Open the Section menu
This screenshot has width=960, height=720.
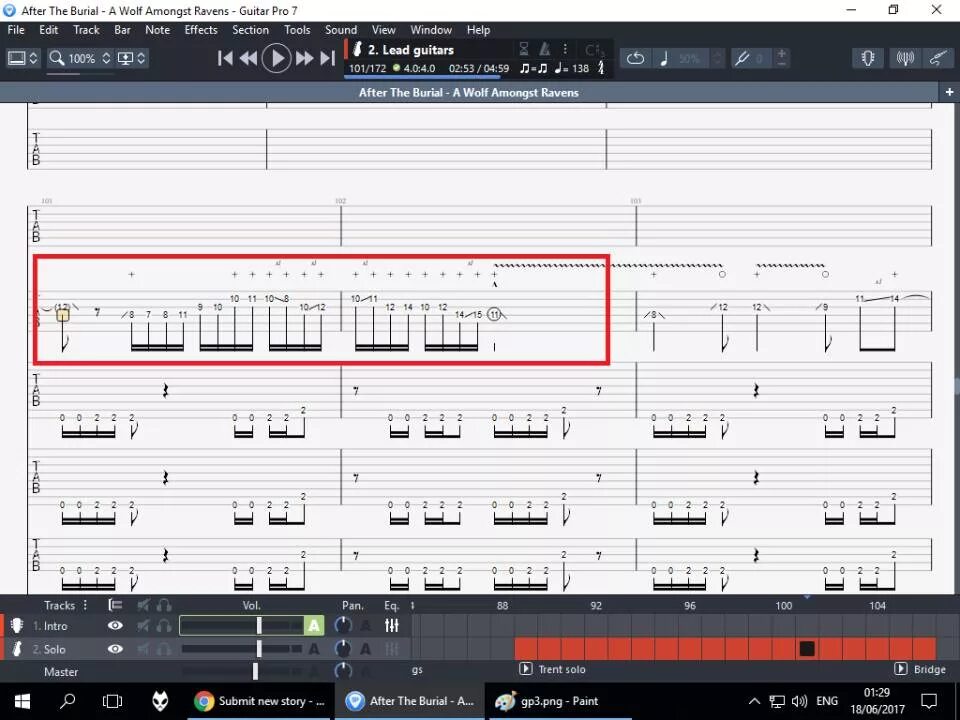point(250,29)
